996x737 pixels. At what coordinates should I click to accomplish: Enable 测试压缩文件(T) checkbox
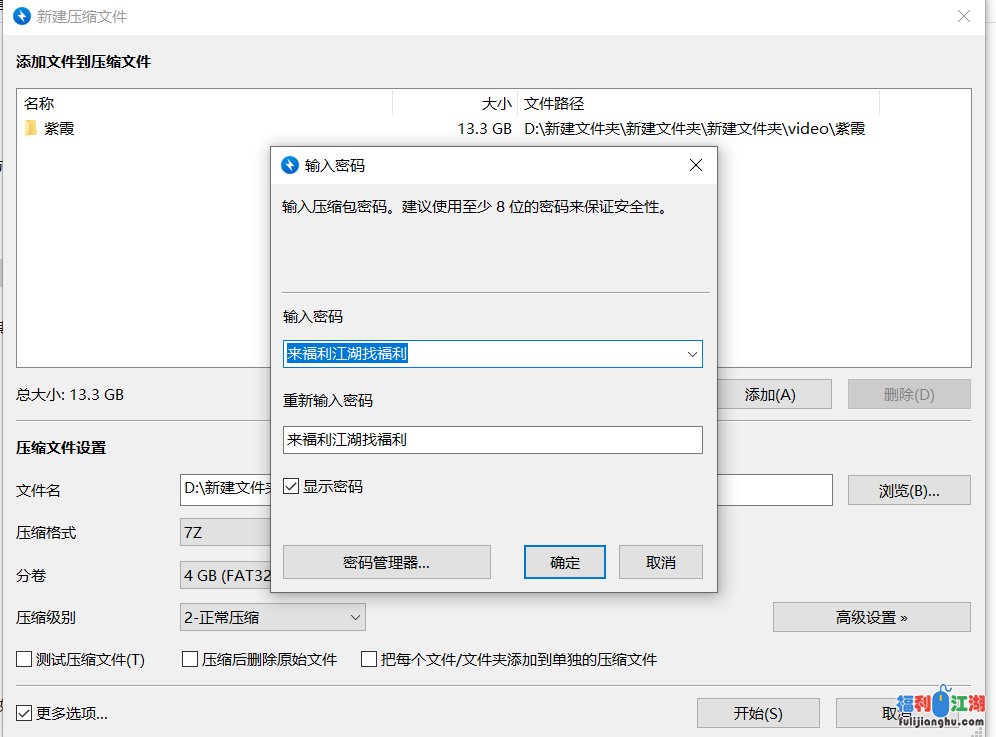click(x=24, y=660)
